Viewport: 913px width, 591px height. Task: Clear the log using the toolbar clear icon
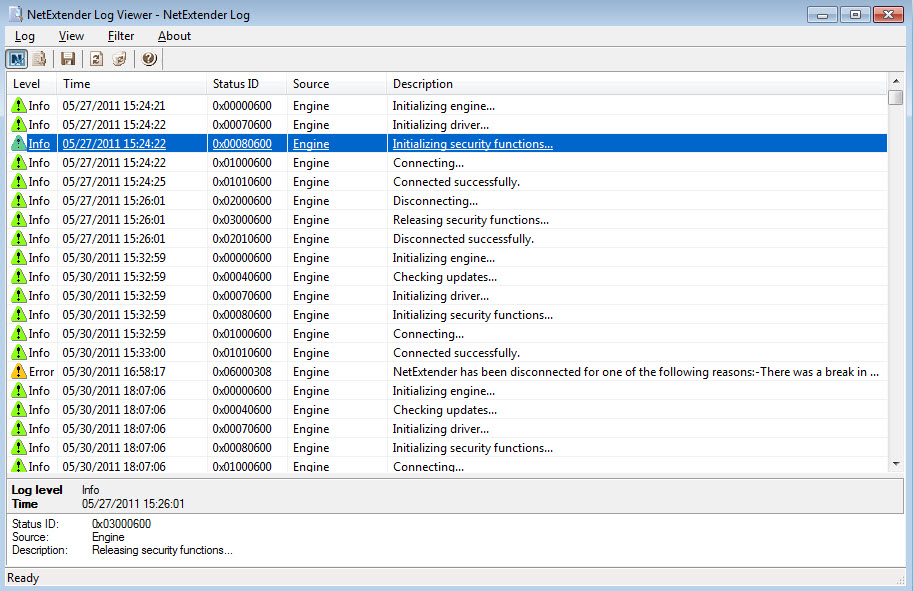119,59
